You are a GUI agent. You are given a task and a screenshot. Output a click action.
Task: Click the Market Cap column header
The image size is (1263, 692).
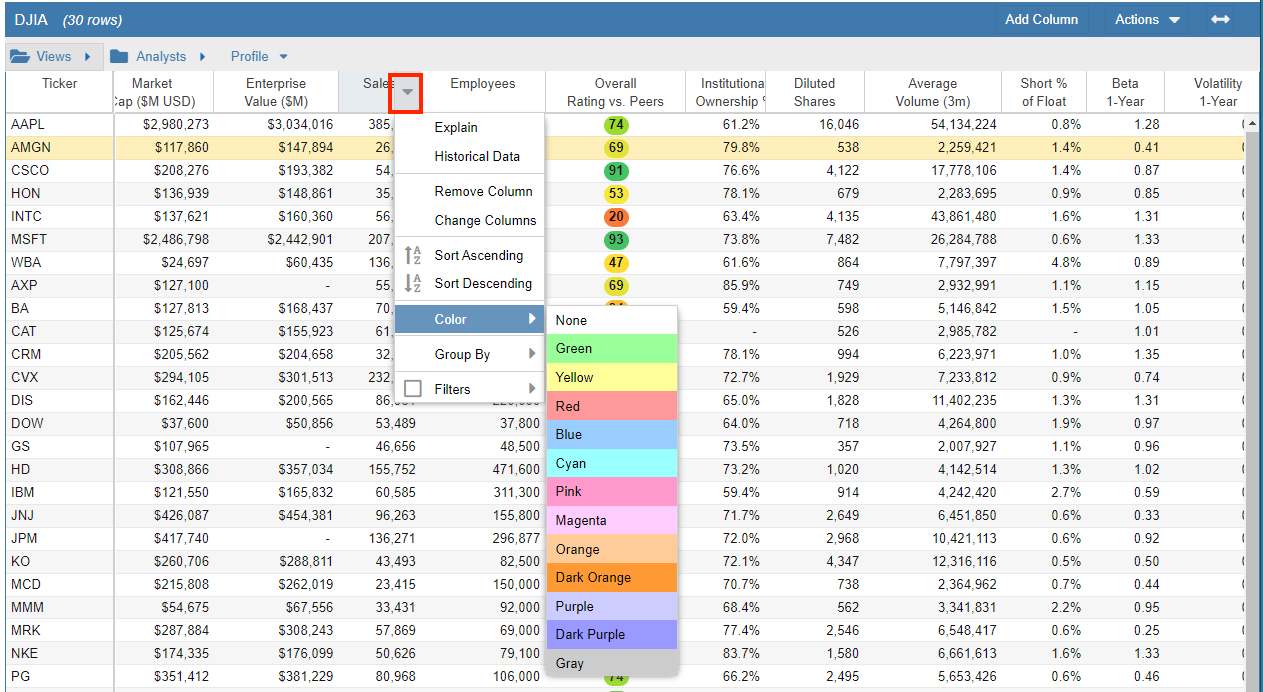152,92
